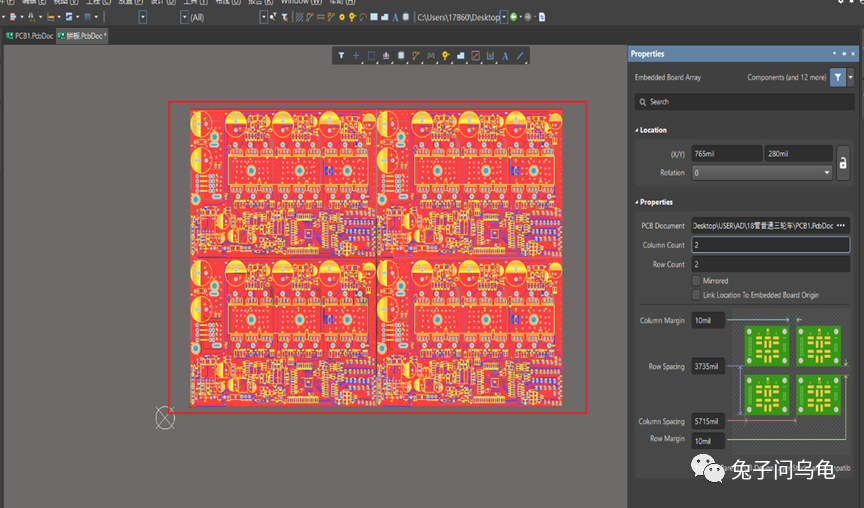Image resolution: width=864 pixels, height=508 pixels.
Task: Collapse the Location section
Action: [x=637, y=130]
